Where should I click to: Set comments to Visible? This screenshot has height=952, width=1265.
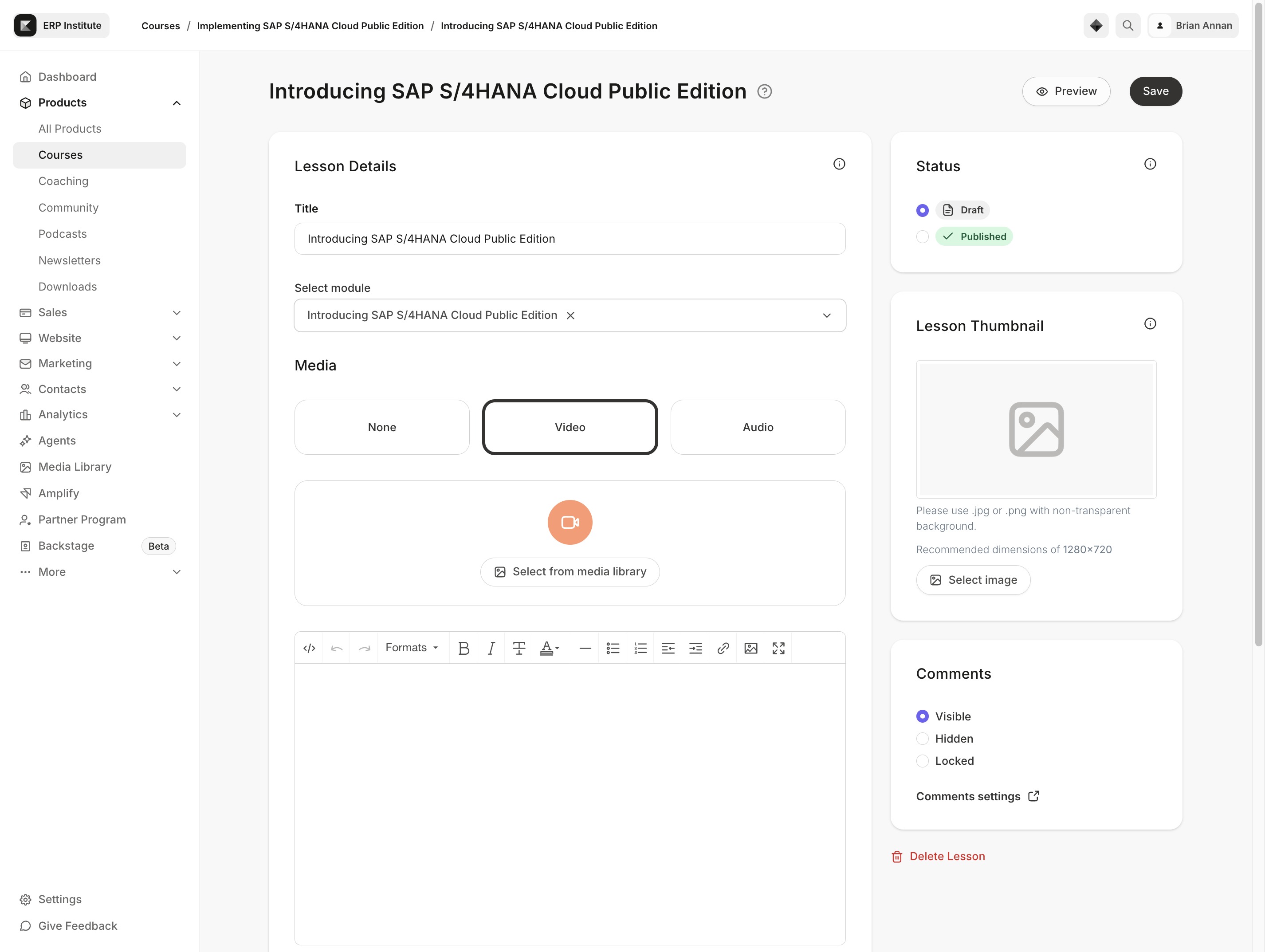pyautogui.click(x=923, y=716)
